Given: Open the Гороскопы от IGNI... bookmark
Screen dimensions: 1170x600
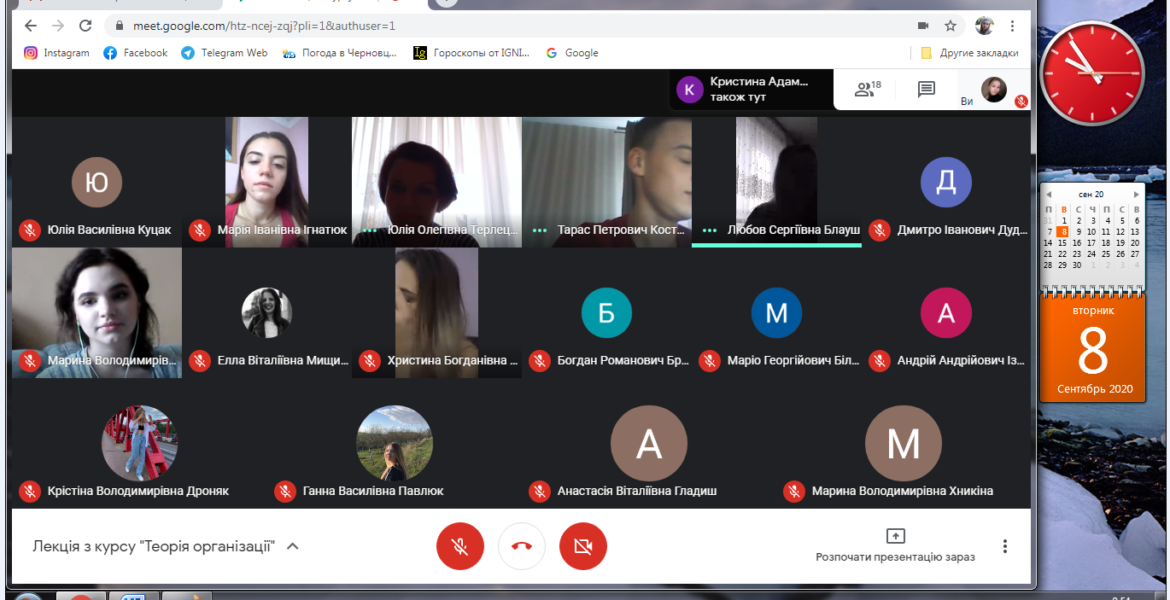Looking at the screenshot, I should click(472, 53).
